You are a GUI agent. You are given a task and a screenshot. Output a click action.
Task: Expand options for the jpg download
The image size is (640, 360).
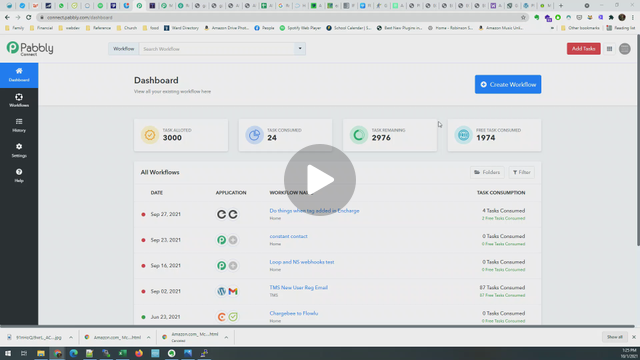pyautogui.click(x=71, y=338)
